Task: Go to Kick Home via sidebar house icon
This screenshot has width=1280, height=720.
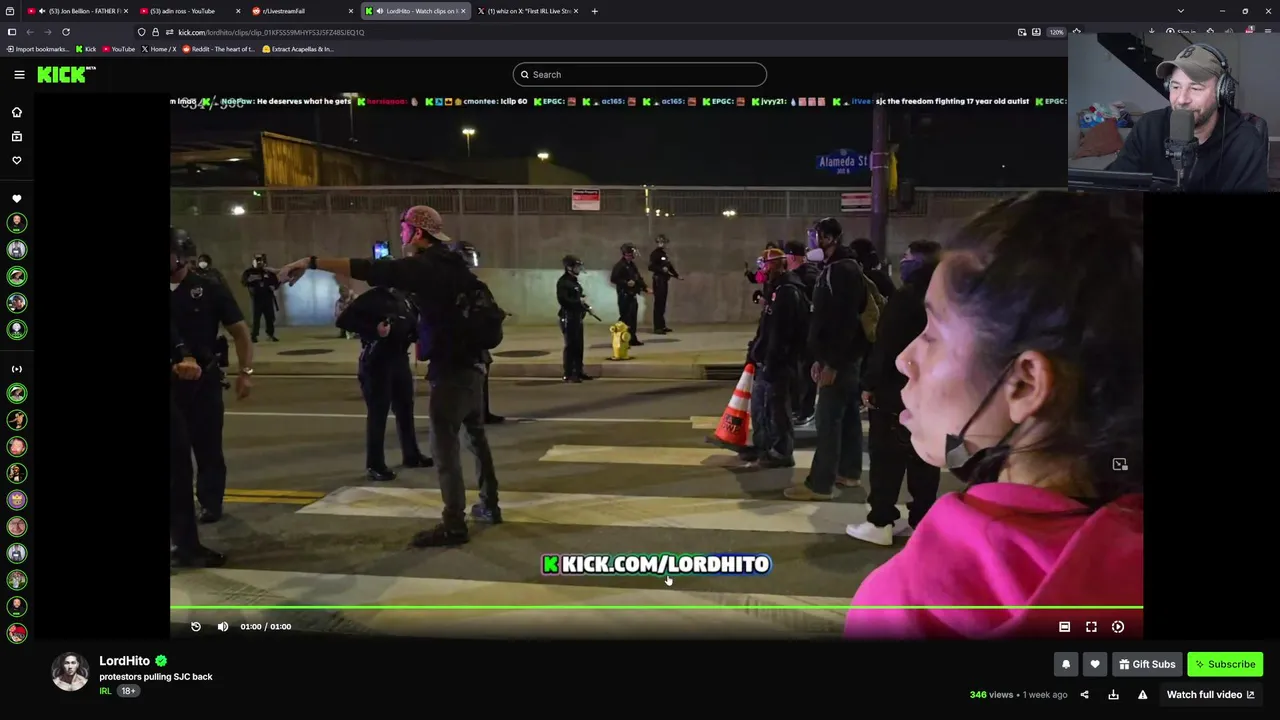Action: click(16, 112)
